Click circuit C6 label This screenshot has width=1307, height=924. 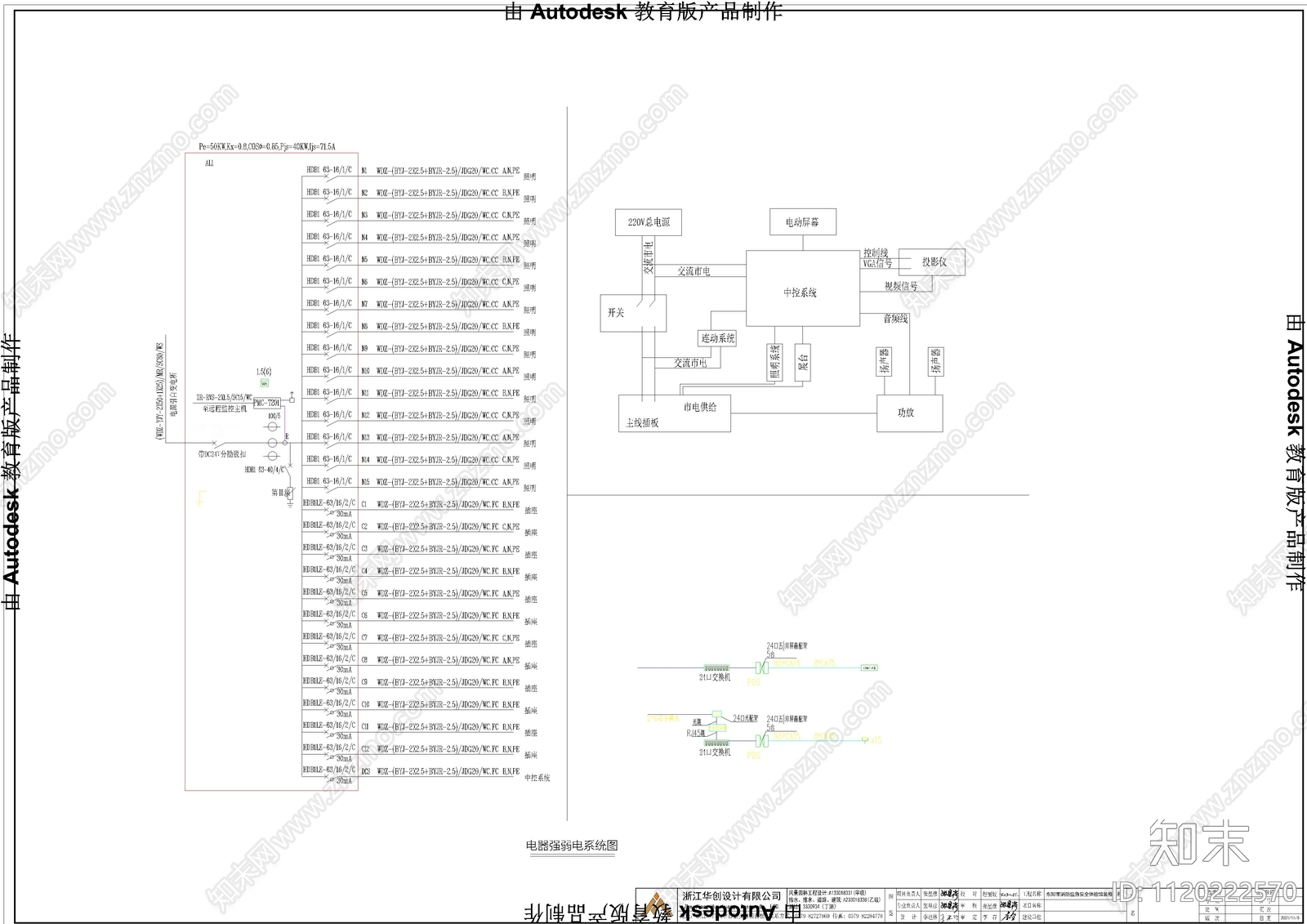click(364, 616)
